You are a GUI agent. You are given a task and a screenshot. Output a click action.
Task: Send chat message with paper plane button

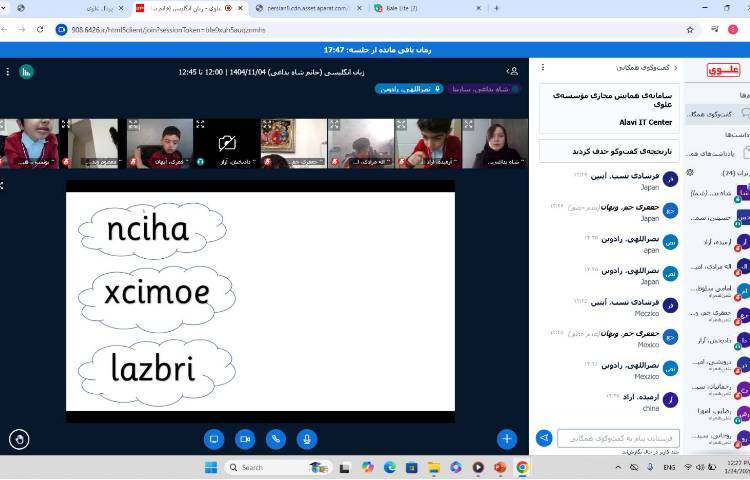544,438
